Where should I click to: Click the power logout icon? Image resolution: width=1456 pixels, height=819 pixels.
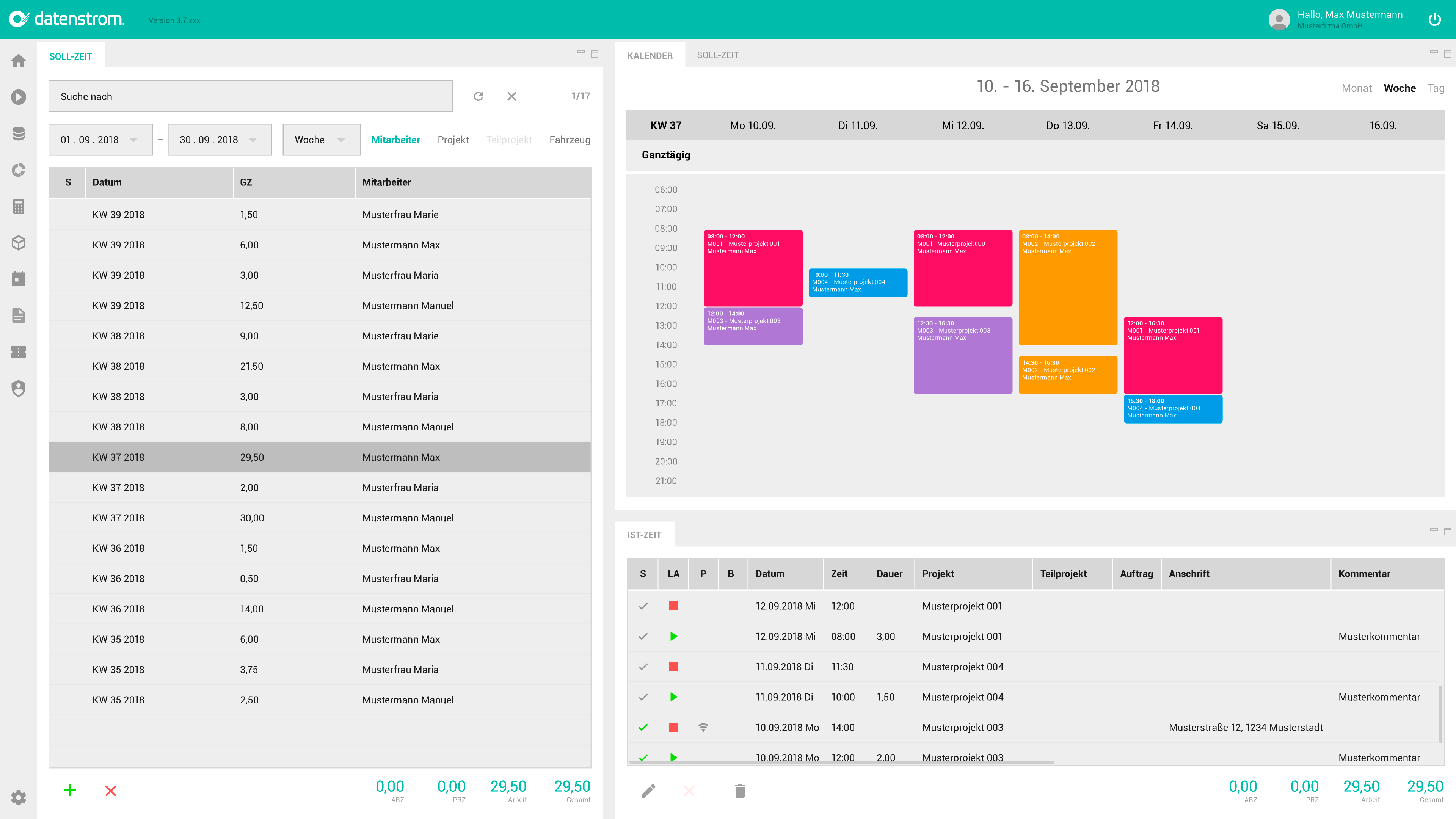(1434, 20)
